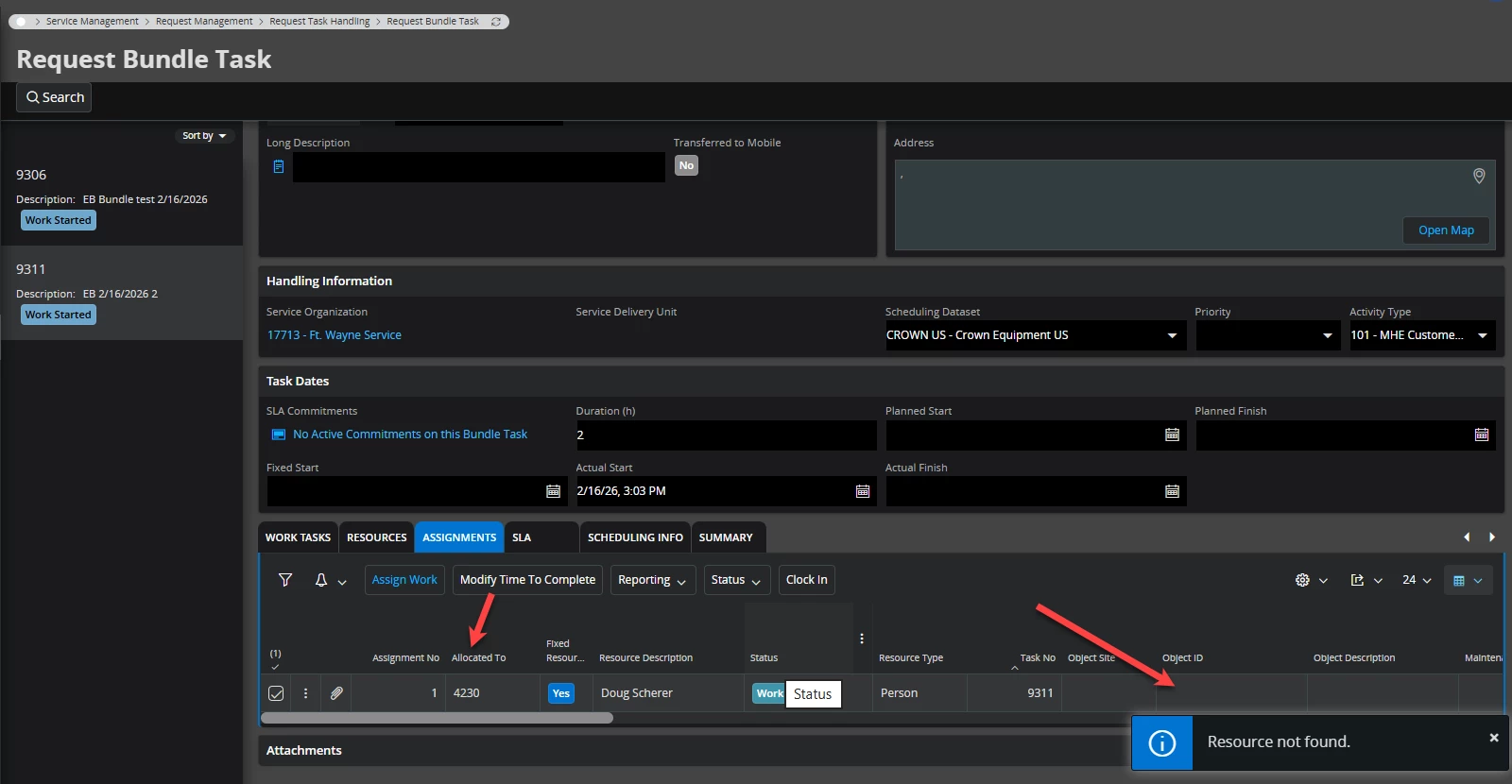Open Actual Finish calendar picker

coord(1172,491)
